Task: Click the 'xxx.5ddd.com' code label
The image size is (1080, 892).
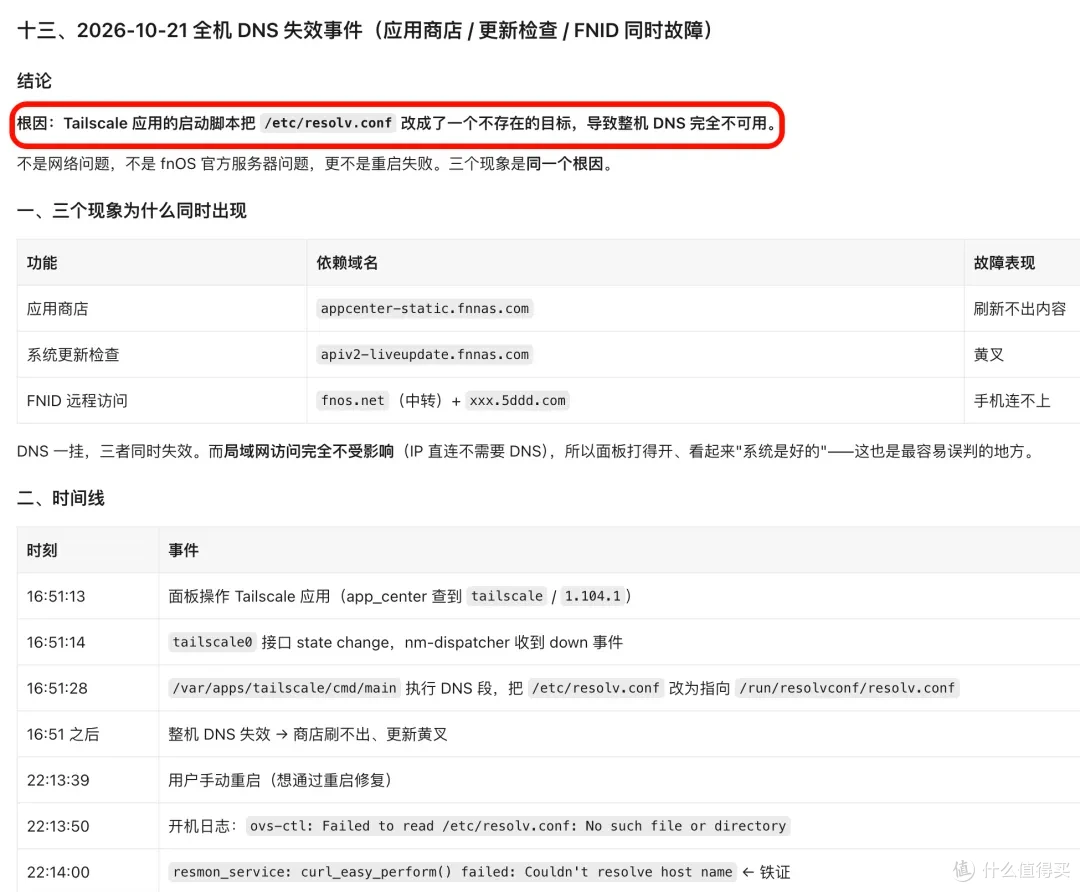Action: (517, 401)
